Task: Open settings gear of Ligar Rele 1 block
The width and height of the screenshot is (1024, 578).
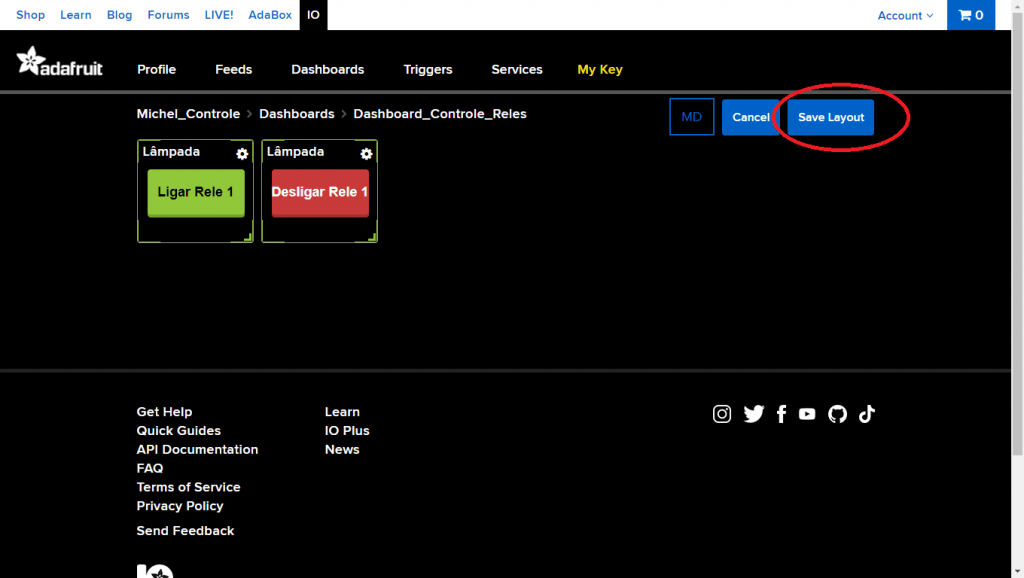Action: pos(242,153)
